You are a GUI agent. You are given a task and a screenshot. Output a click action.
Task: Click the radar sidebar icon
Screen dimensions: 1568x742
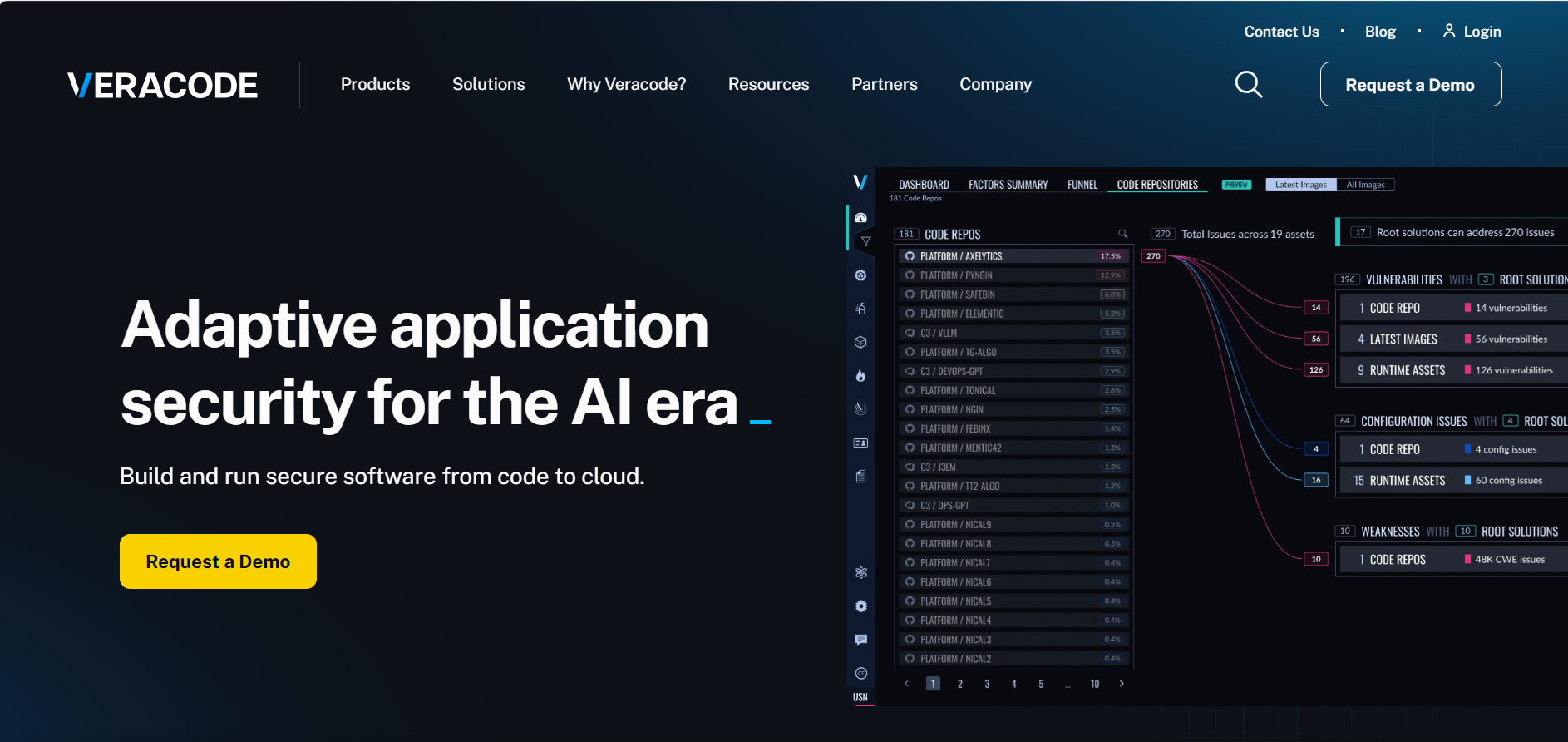(x=860, y=409)
